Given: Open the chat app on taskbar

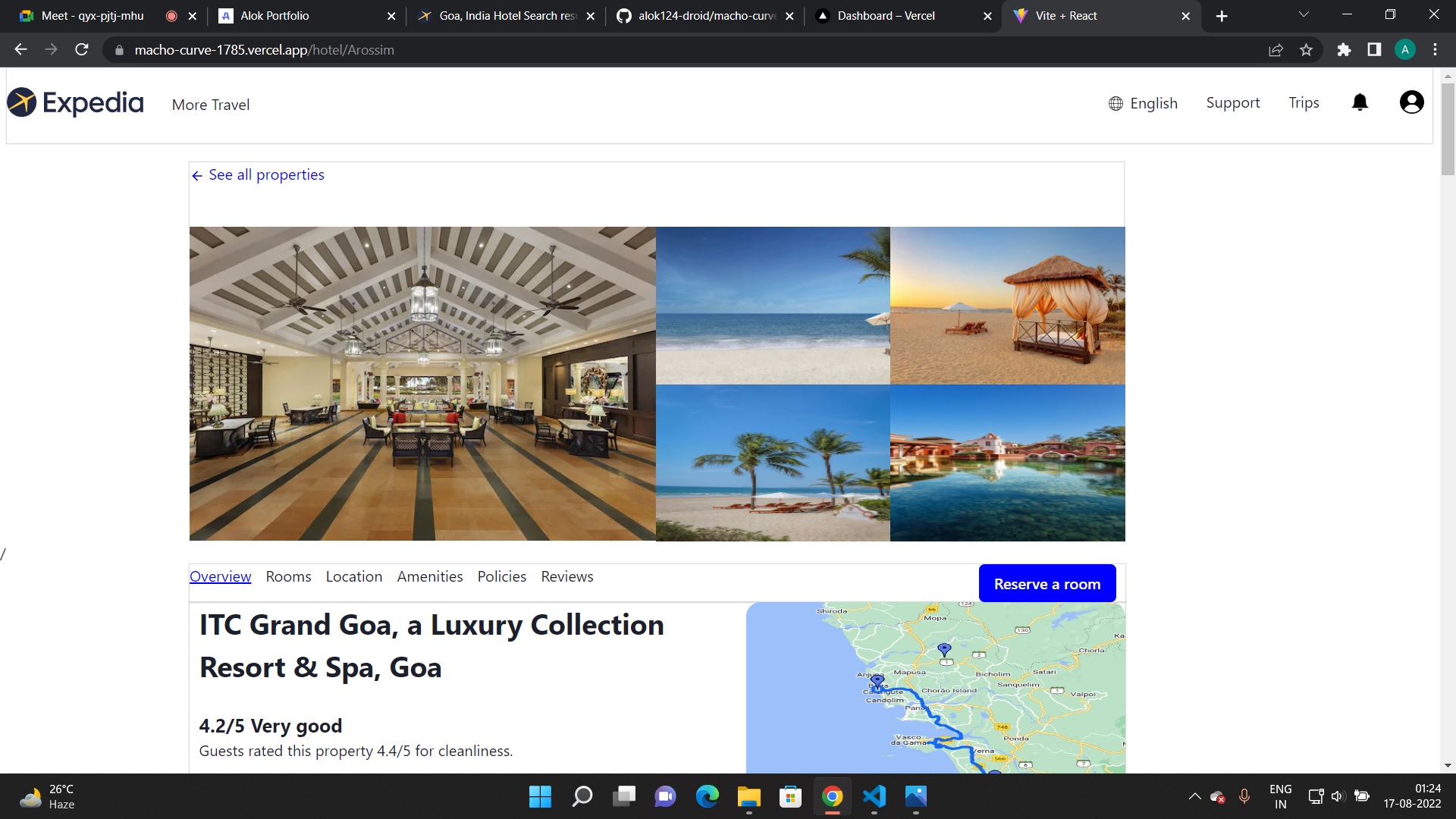Looking at the screenshot, I should [665, 796].
